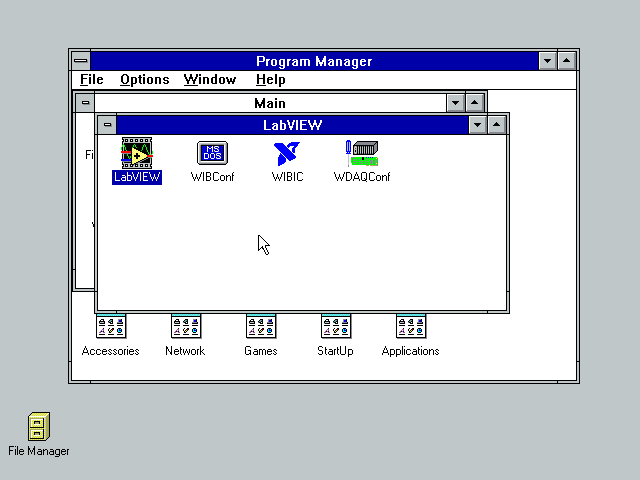Select the WDAQConf configuration icon
The image size is (640, 480).
tap(361, 153)
